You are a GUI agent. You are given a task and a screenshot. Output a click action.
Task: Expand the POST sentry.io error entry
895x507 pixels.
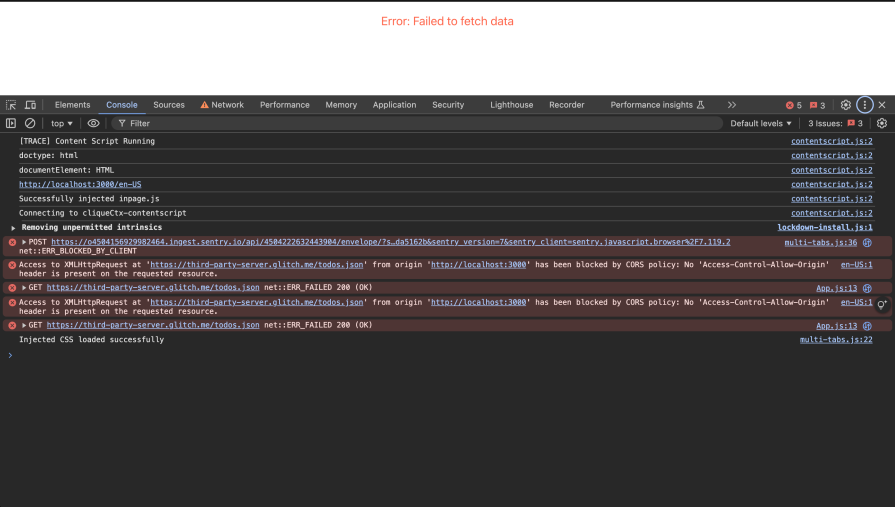pyautogui.click(x=24, y=242)
